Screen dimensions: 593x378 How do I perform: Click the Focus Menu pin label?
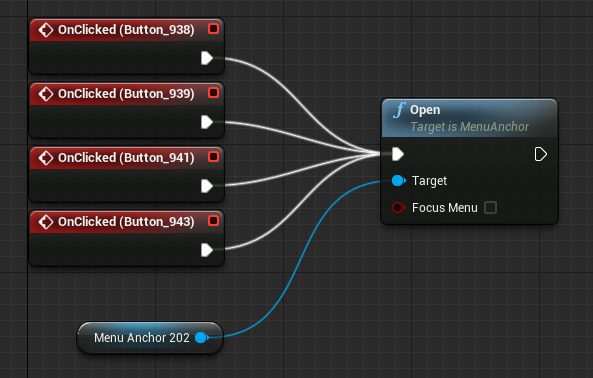click(445, 208)
